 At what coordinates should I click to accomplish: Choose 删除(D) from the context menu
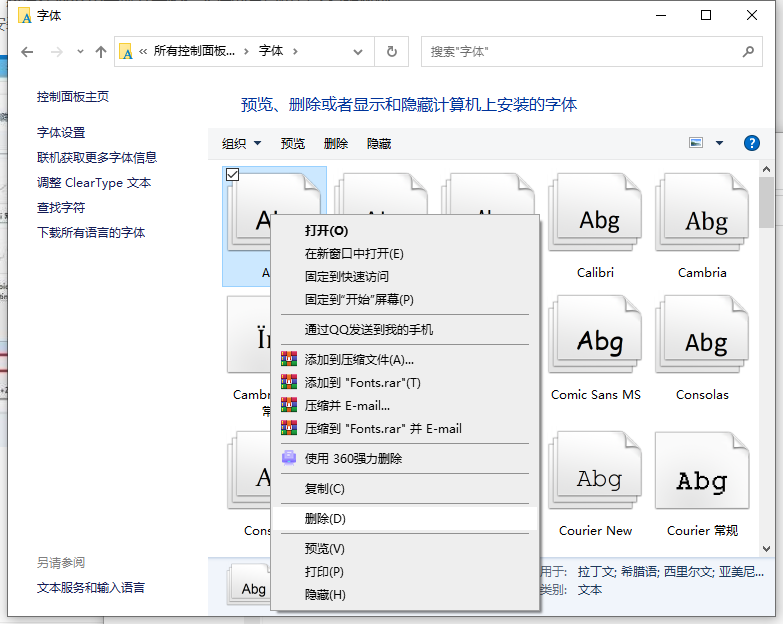tap(325, 518)
